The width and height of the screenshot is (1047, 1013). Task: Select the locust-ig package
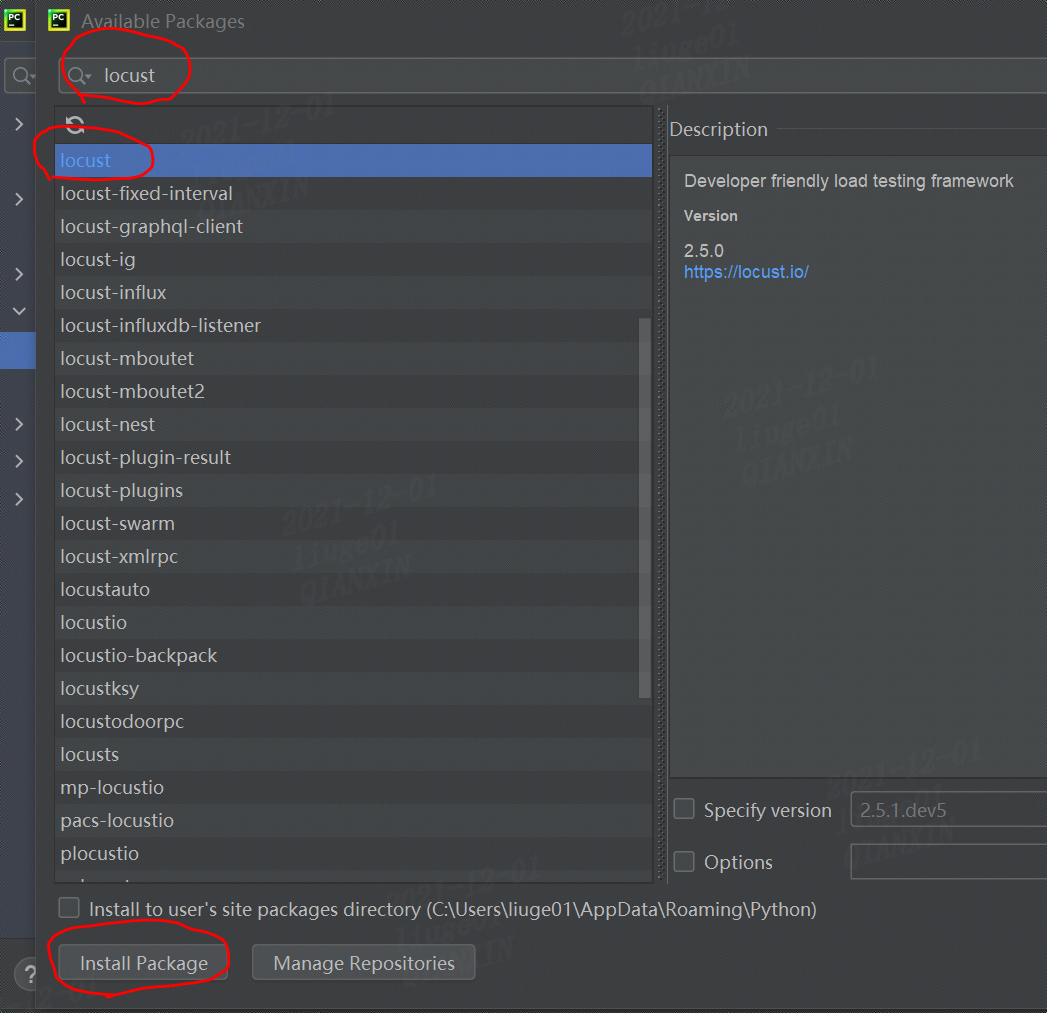(353, 260)
